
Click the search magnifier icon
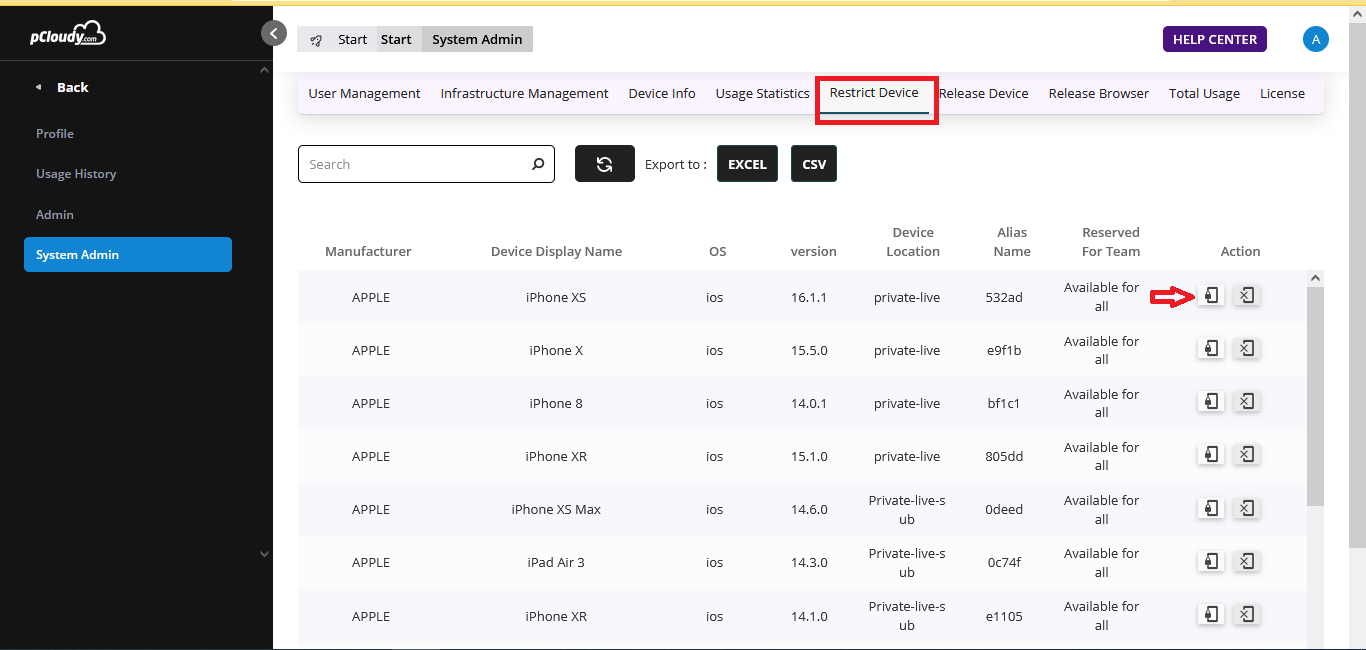coord(538,164)
